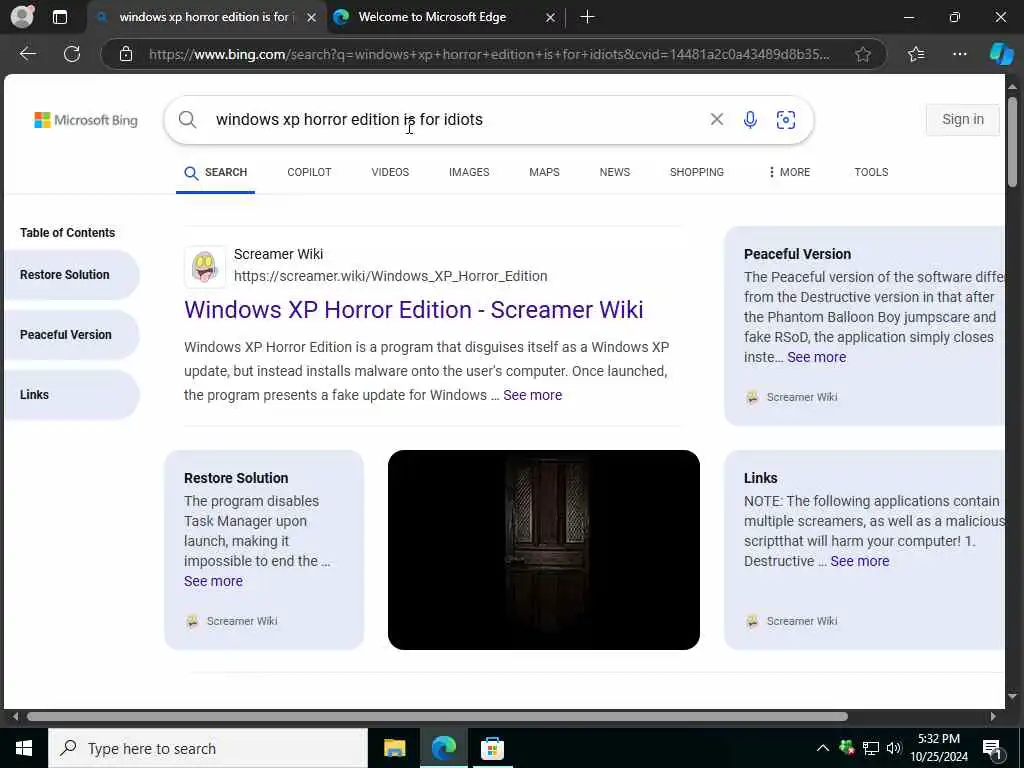Click Screamer Wiki source under Peaceful Version
Viewport: 1024px width, 768px height.
792,397
